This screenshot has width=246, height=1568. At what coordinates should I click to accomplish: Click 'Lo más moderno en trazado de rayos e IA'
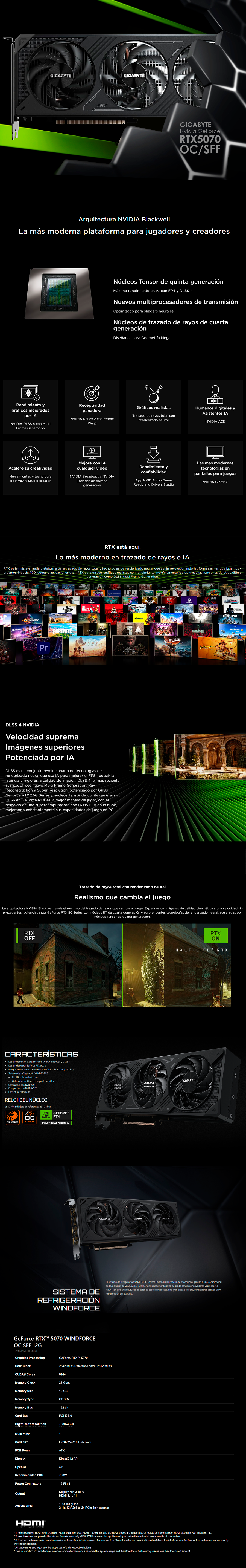[x=123, y=557]
